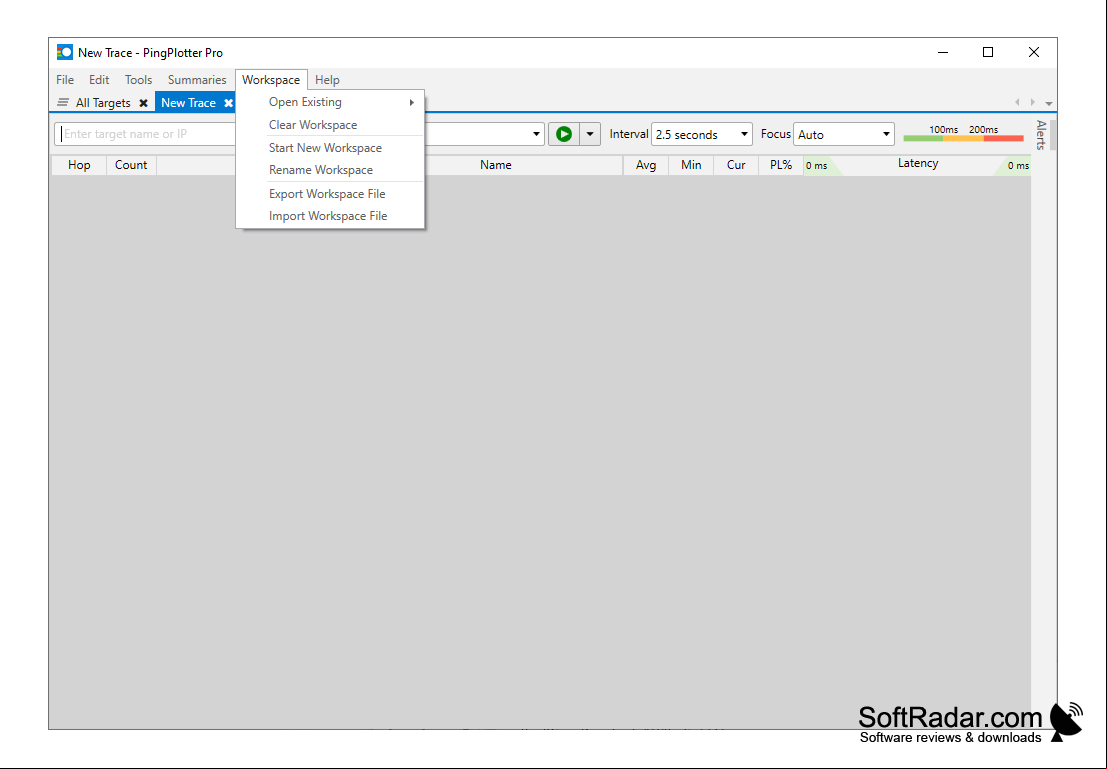Open the File menu
The image size is (1107, 769).
pos(65,80)
